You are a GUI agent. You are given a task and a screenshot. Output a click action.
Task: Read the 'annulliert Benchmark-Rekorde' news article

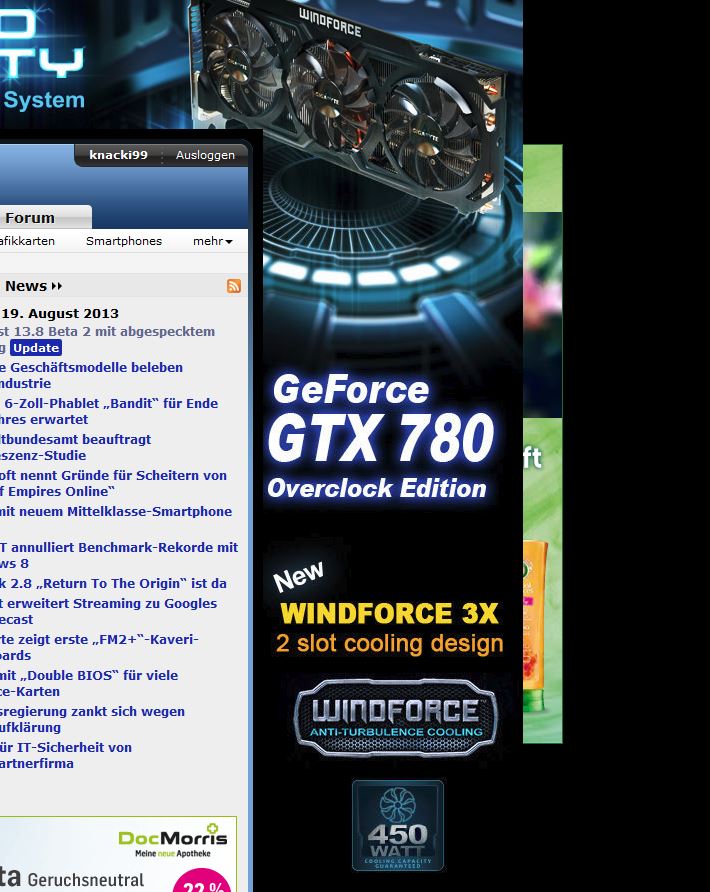tap(119, 555)
